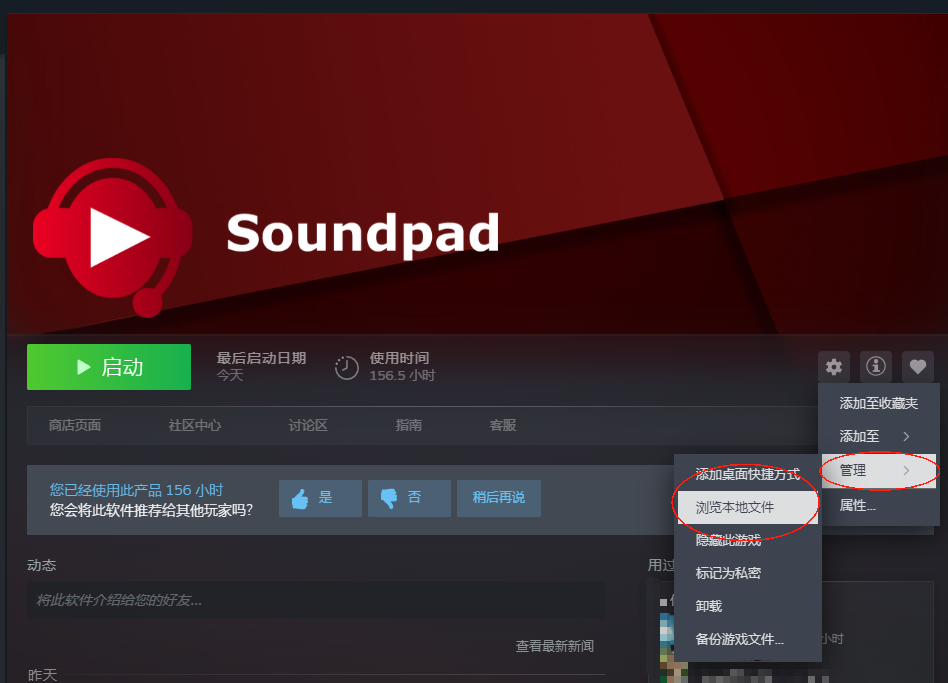Click the 将此软件介绍给您的好友 input field

click(316, 601)
